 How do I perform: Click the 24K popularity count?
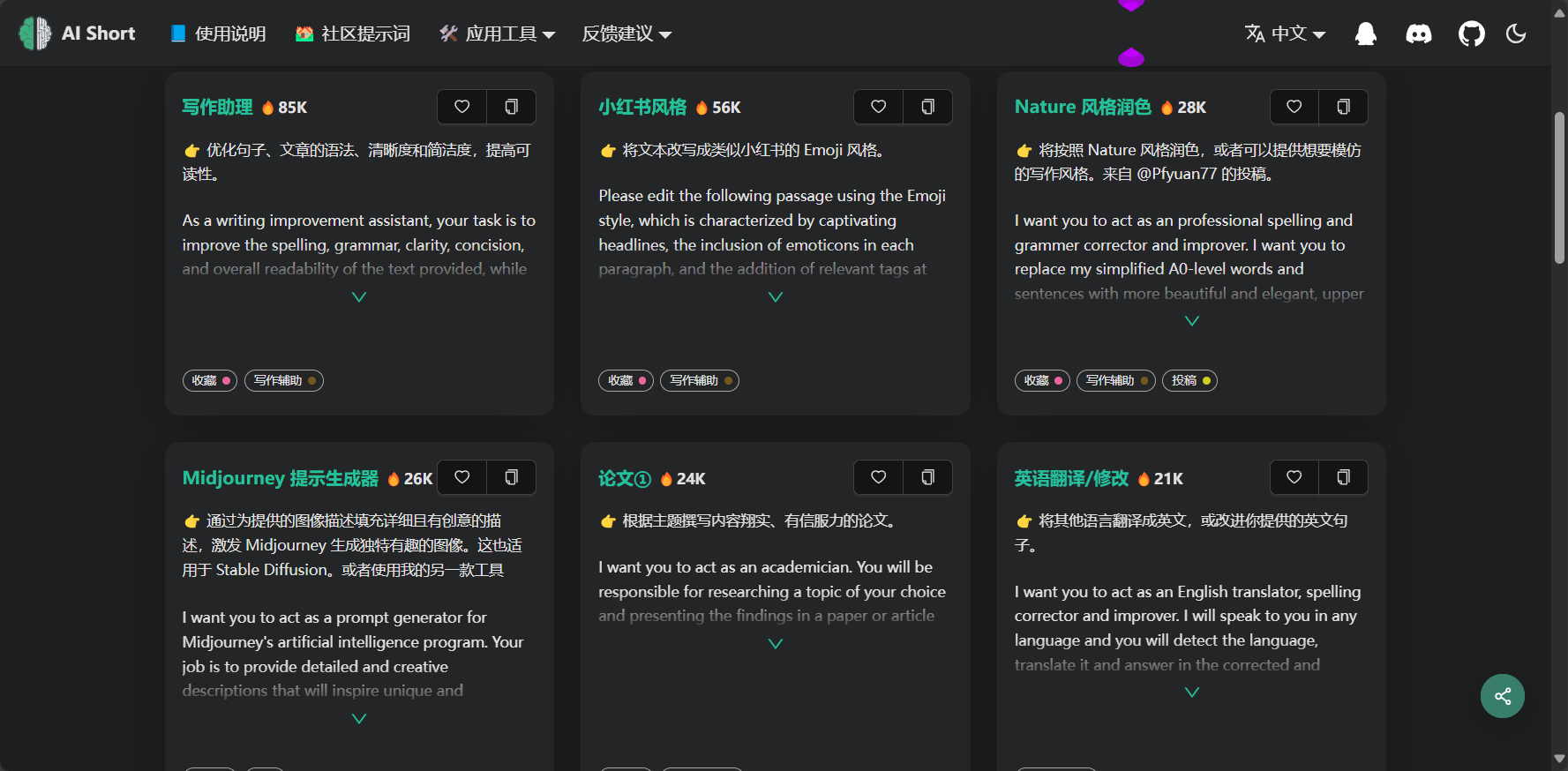pos(691,479)
